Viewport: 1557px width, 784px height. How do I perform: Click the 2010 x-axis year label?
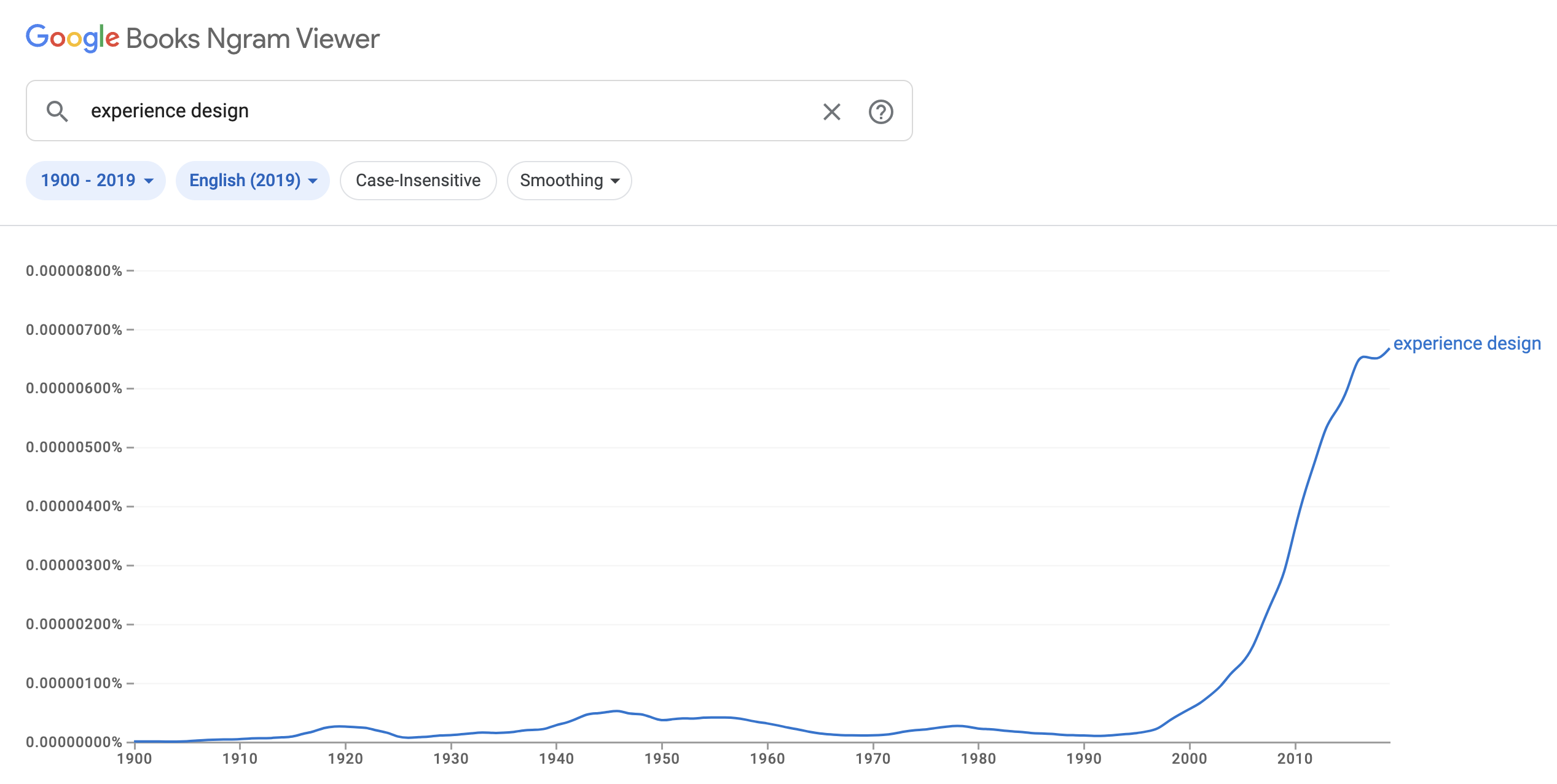(x=1295, y=759)
